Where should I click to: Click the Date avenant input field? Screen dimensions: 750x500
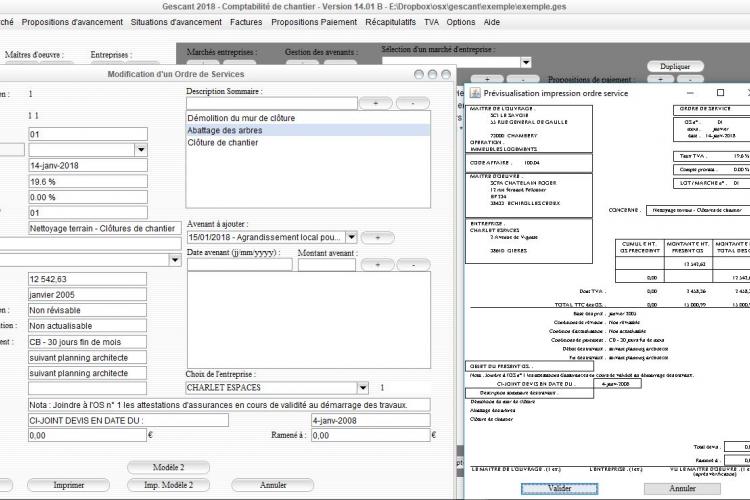pos(240,265)
